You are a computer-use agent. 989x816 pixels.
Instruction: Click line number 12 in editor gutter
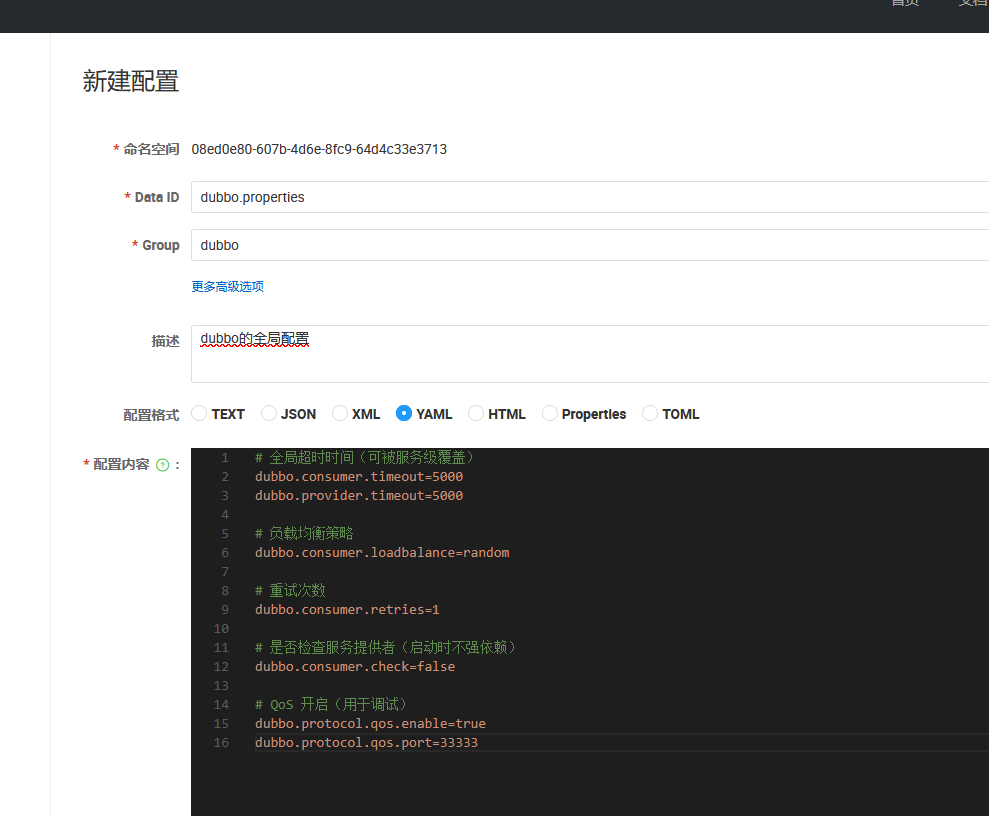pyautogui.click(x=221, y=666)
